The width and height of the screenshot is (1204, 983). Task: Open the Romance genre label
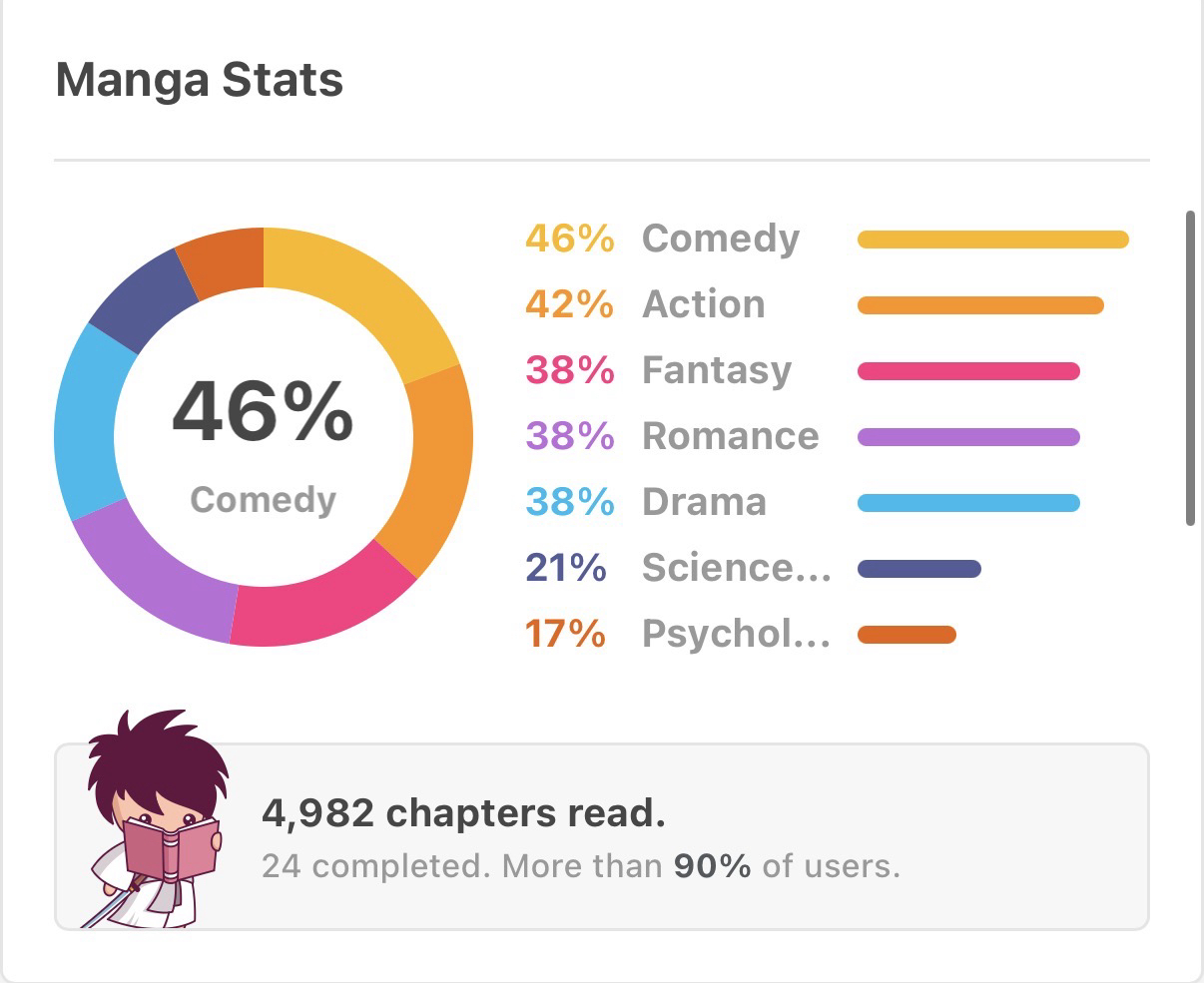tap(730, 436)
